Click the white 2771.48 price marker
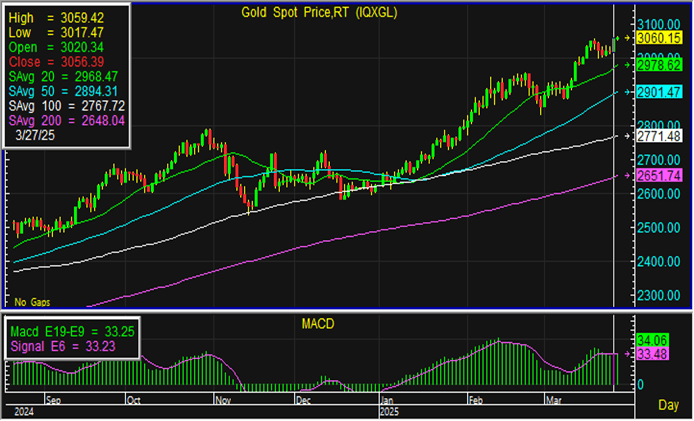The width and height of the screenshot is (694, 421). tap(658, 135)
